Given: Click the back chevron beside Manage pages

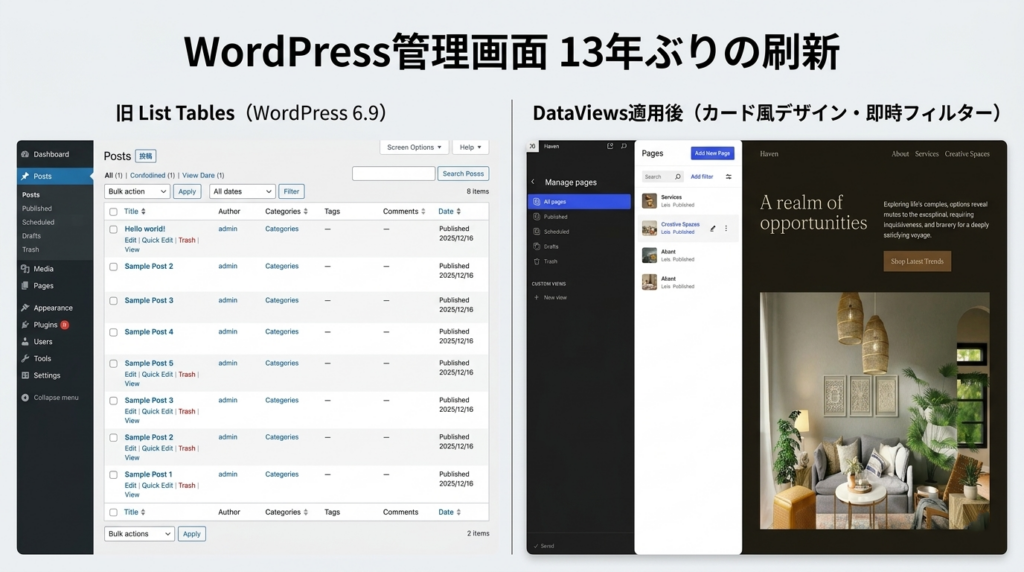Looking at the screenshot, I should point(533,182).
